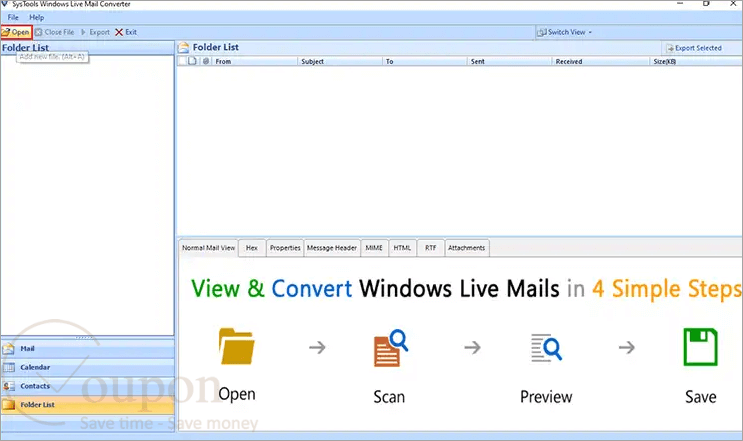Click the Contacts card icon
Image resolution: width=743 pixels, height=441 pixels.
[9, 387]
